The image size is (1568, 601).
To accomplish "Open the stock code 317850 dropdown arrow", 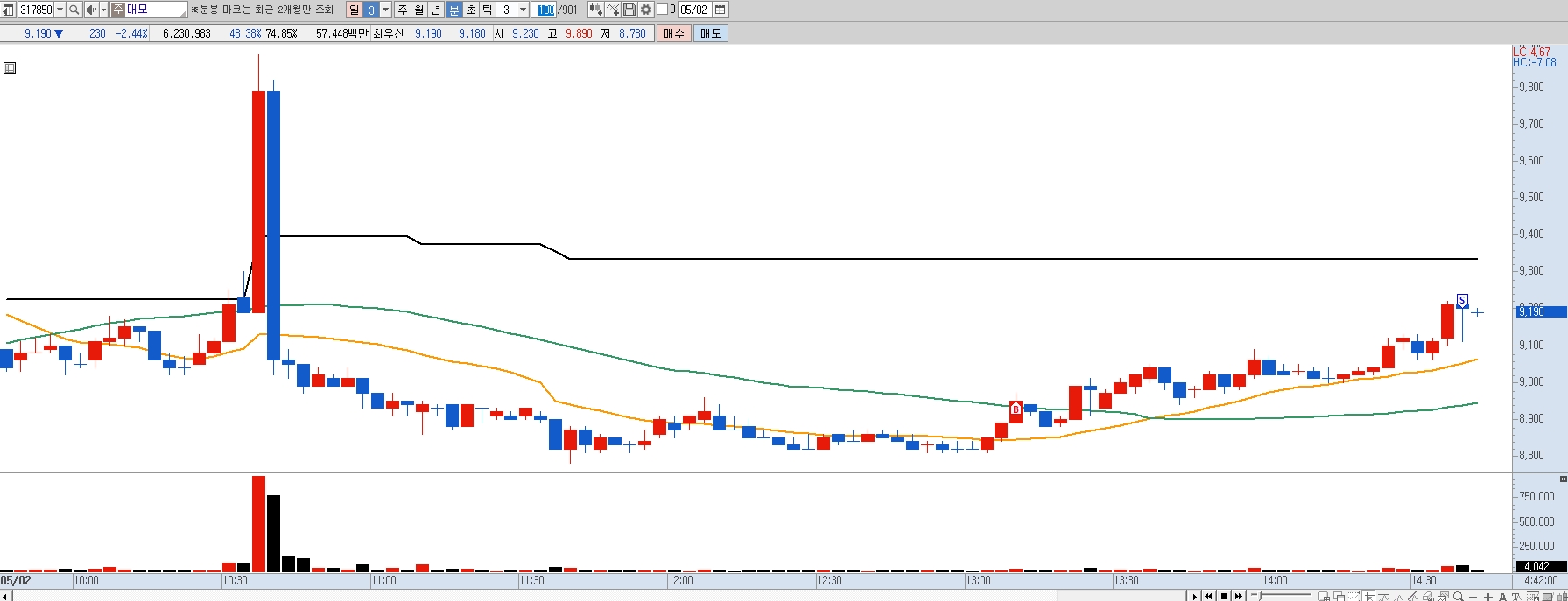I will click(60, 10).
